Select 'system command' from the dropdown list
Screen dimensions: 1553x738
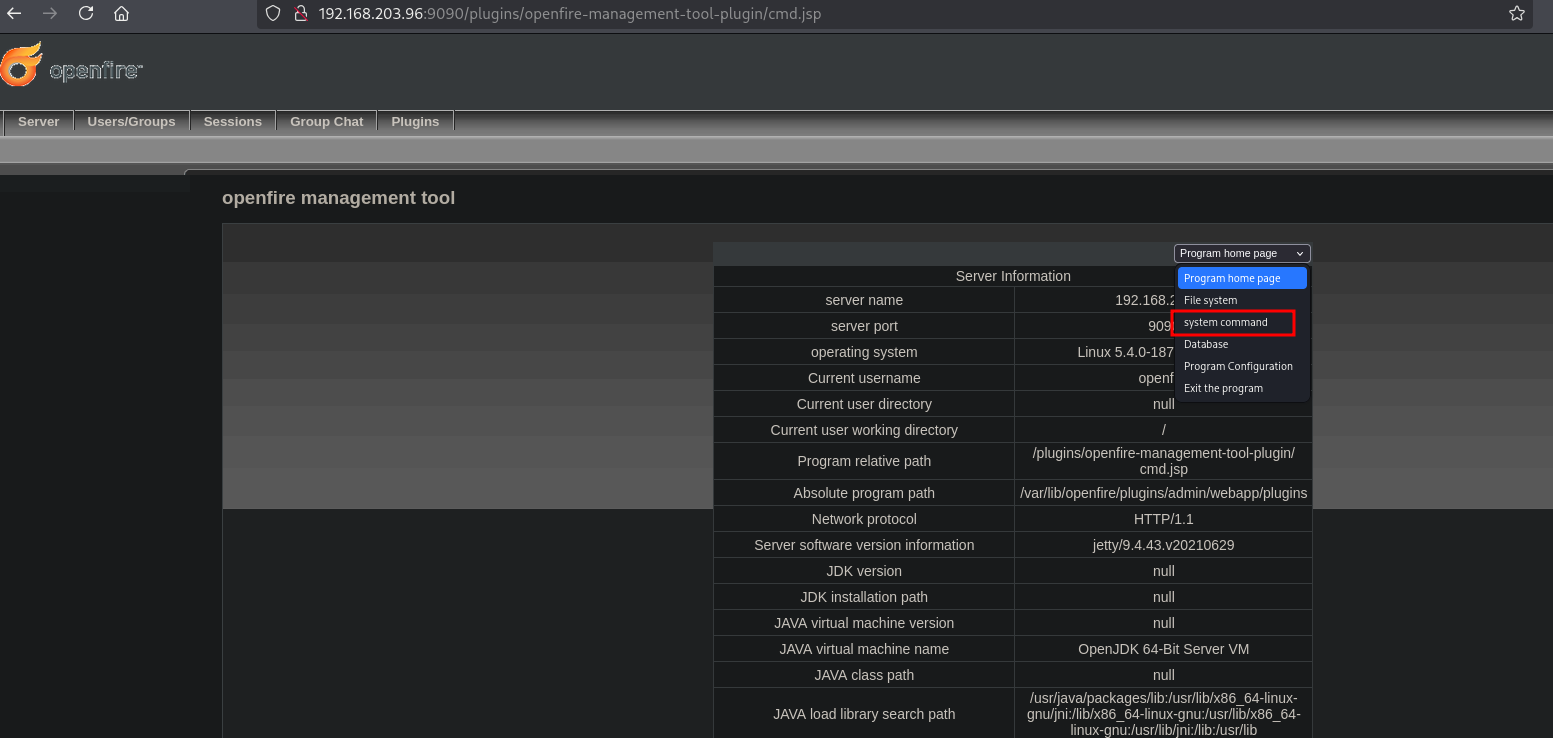(x=1225, y=323)
